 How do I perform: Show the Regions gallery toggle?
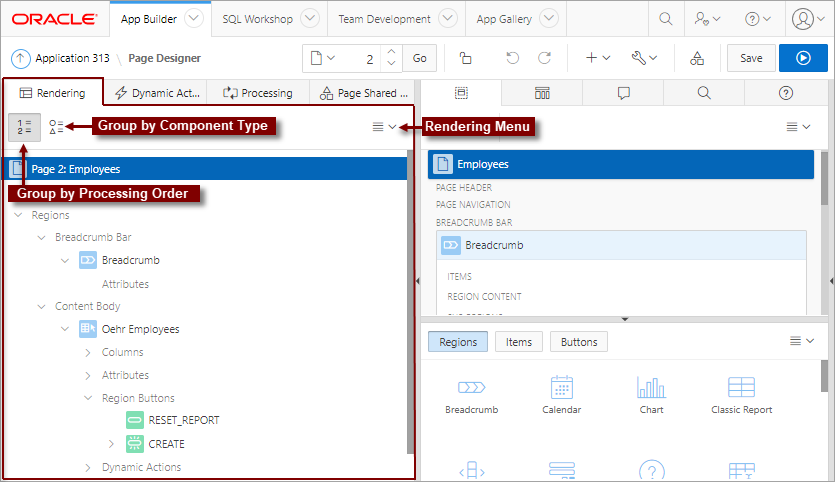[458, 342]
